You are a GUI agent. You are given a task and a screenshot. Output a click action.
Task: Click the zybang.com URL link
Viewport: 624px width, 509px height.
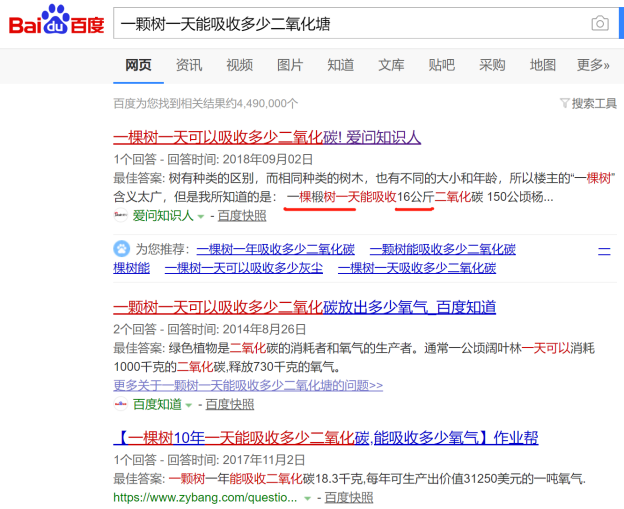pyautogui.click(x=205, y=497)
